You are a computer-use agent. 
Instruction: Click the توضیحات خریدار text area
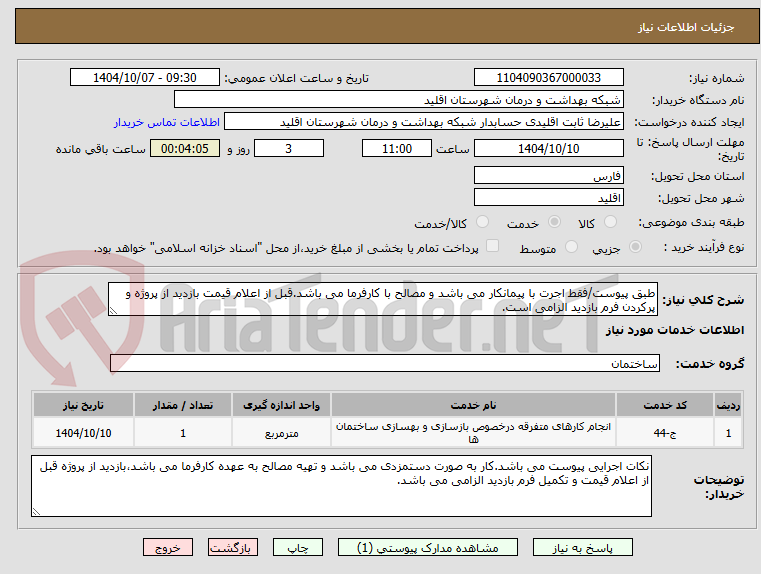pos(341,486)
